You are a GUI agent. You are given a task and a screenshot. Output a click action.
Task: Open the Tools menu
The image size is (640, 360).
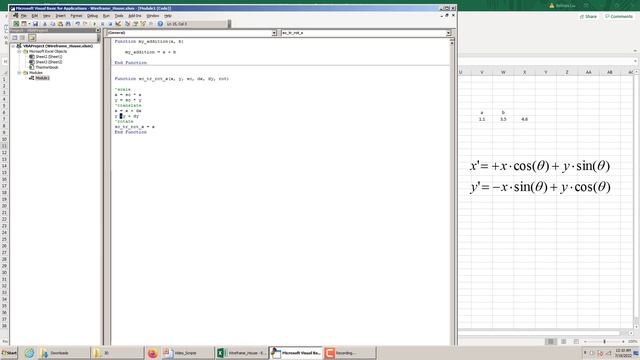(x=119, y=16)
